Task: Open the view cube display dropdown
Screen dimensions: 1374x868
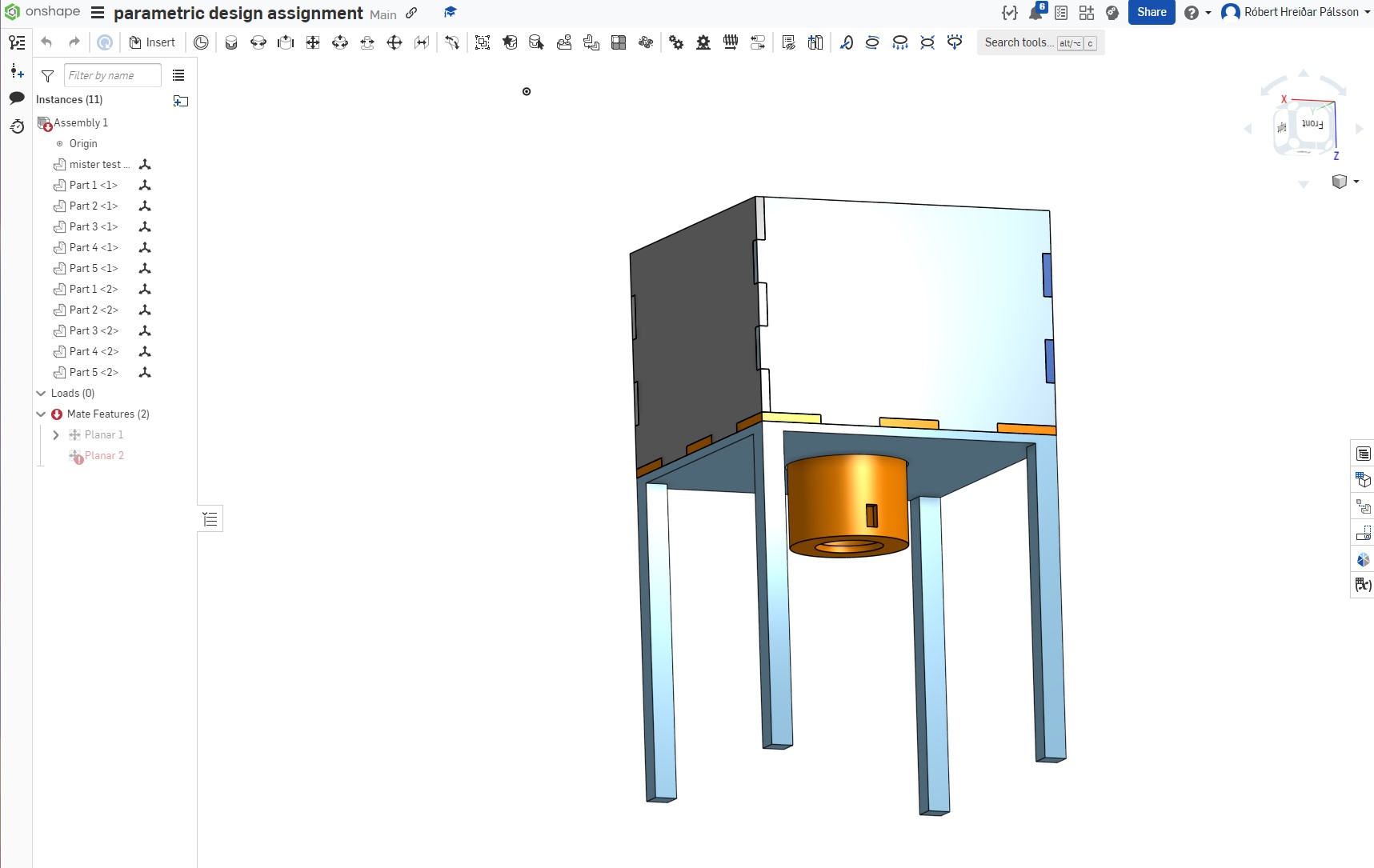Action: click(x=1345, y=182)
